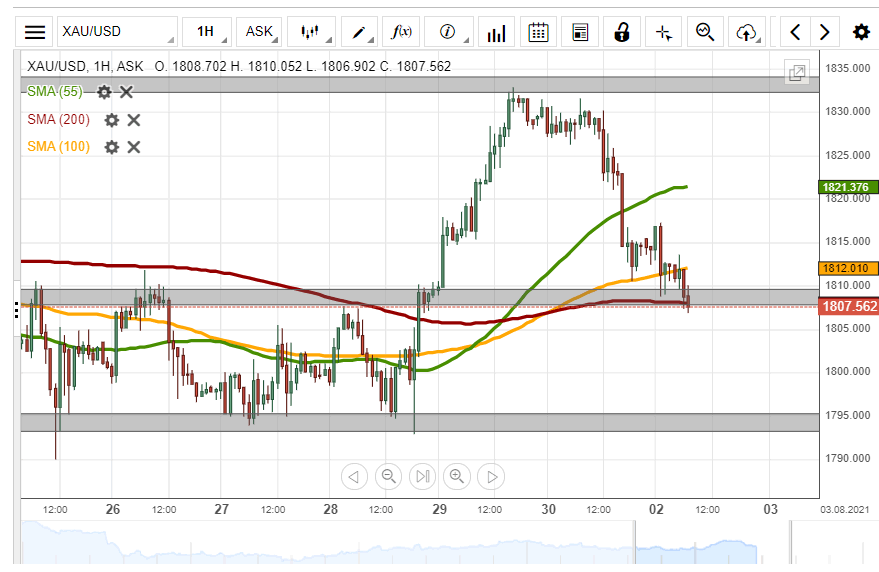
Task: Open SMA (55) settings gear
Action: (x=104, y=92)
